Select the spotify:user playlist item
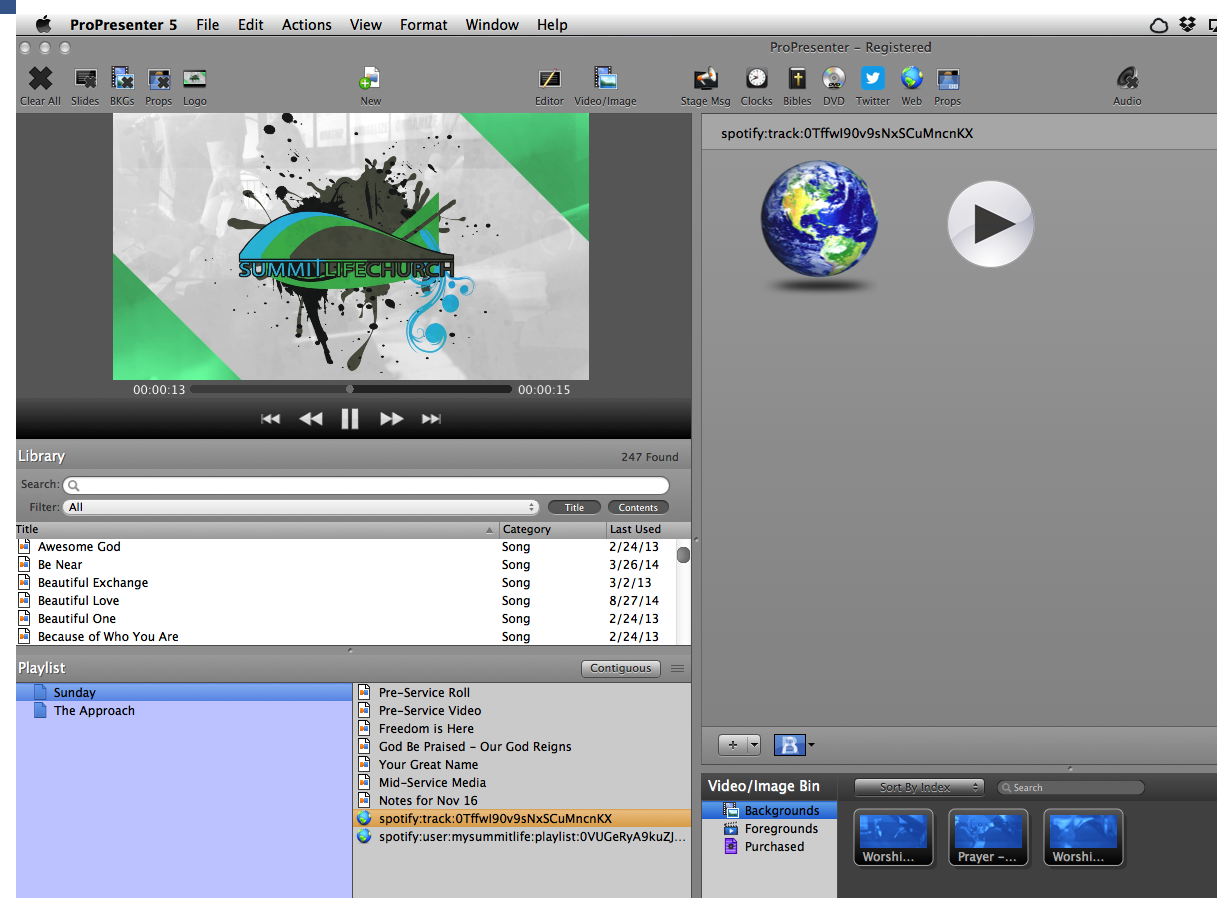 pyautogui.click(x=522, y=837)
